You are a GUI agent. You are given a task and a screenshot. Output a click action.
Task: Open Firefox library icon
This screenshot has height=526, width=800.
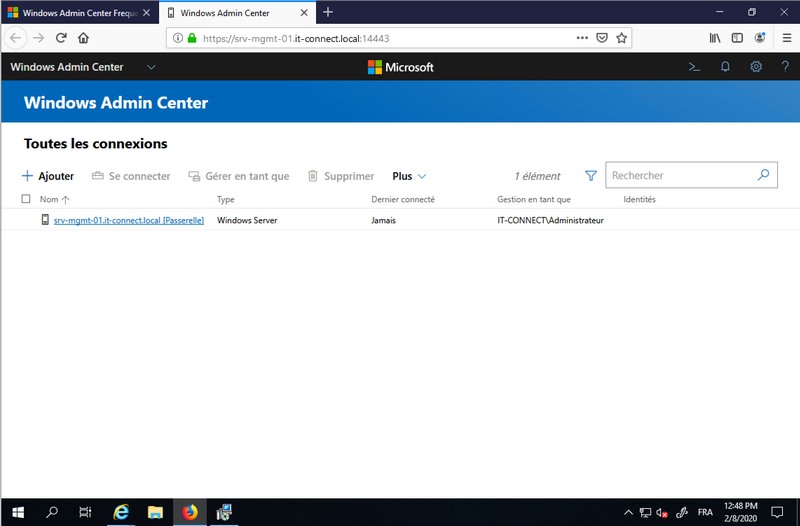715,38
